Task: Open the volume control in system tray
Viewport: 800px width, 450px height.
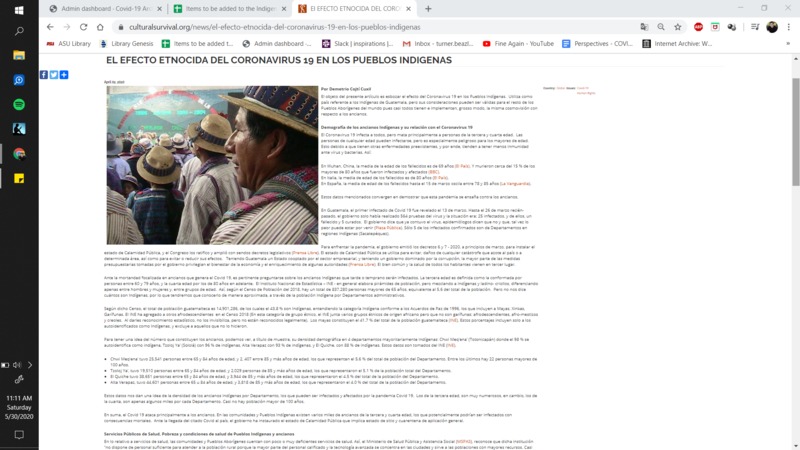Action: [17, 365]
